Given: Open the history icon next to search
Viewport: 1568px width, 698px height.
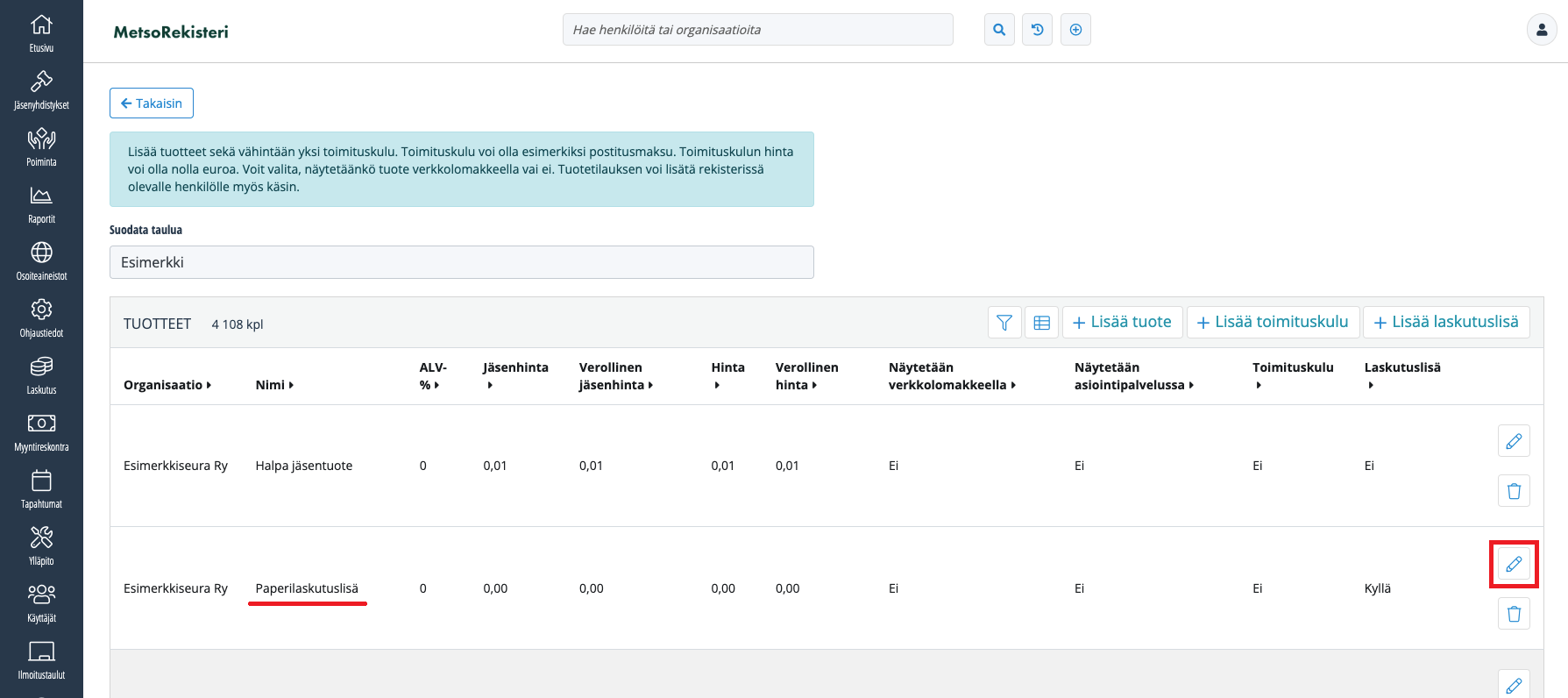Looking at the screenshot, I should 1037,30.
